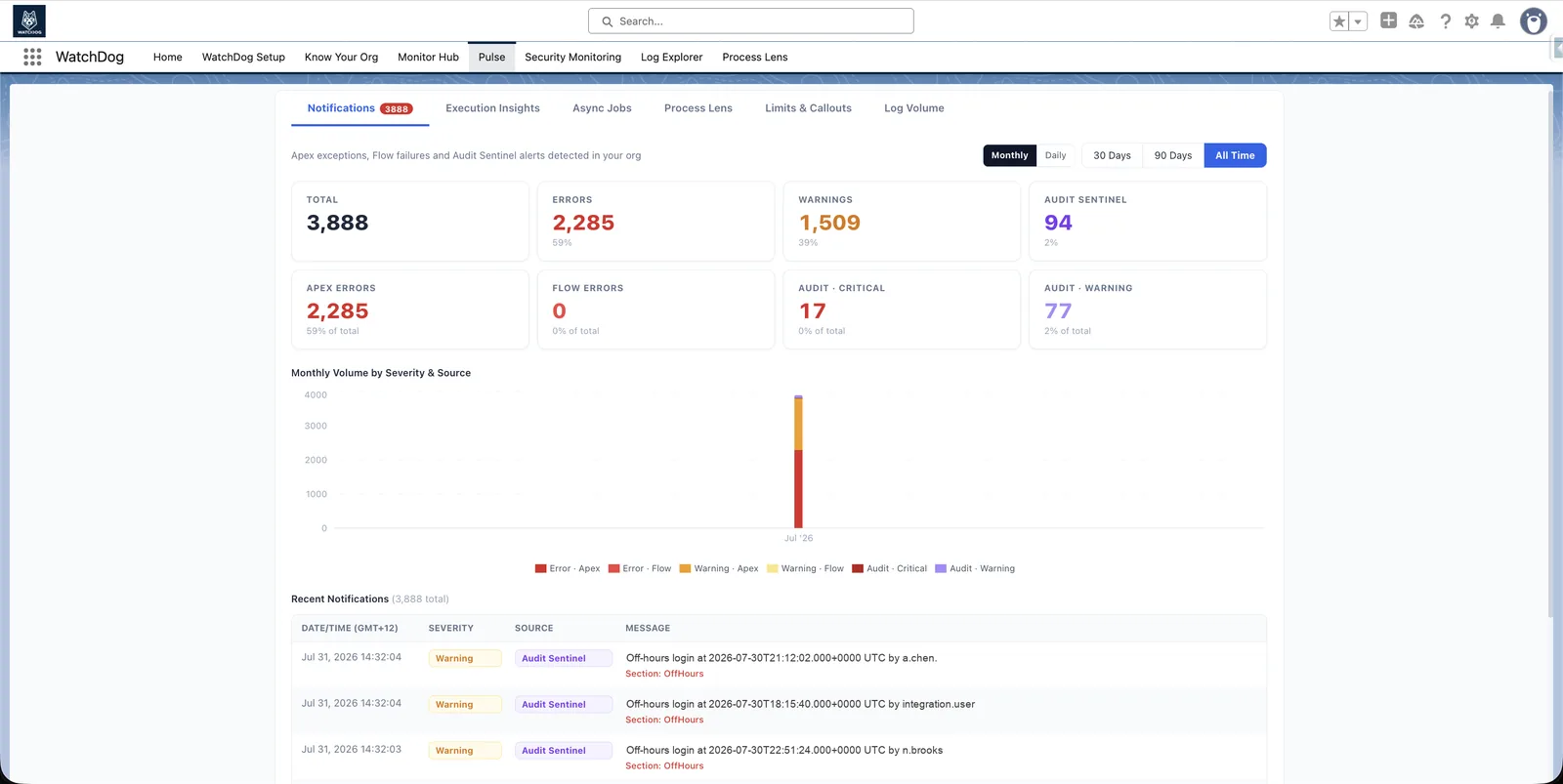Screen dimensions: 1563x784
Task: Click the Warnings 1,509 card
Action: (902, 221)
